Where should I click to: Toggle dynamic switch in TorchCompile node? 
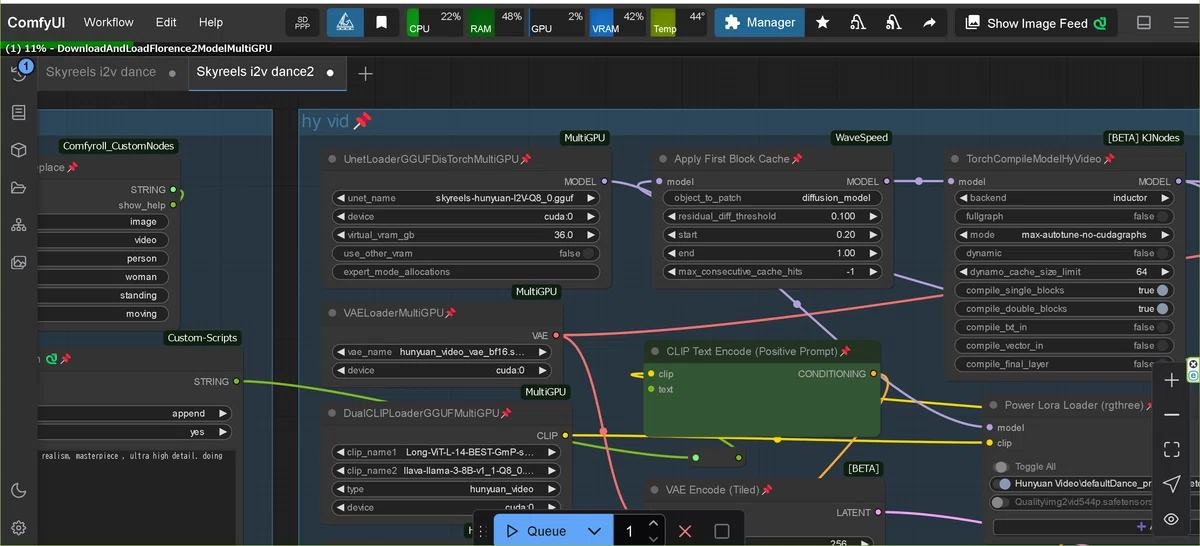pyautogui.click(x=1163, y=253)
